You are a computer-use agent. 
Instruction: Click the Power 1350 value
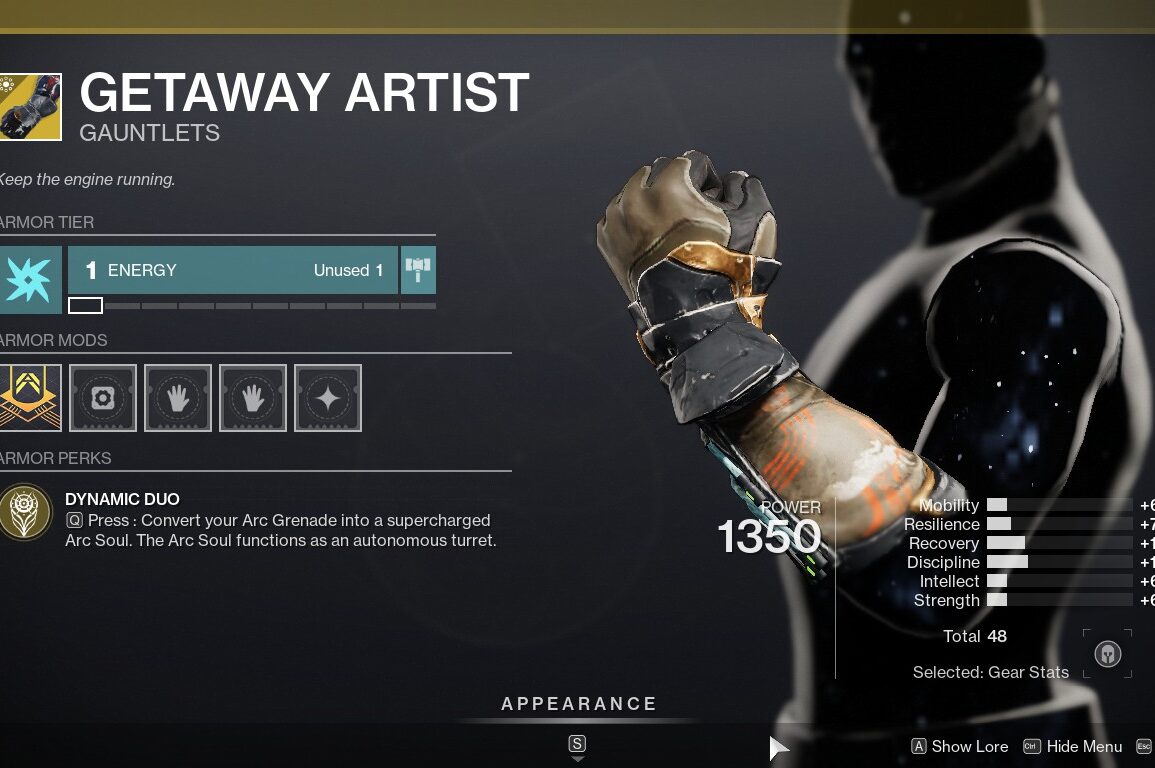coord(769,535)
